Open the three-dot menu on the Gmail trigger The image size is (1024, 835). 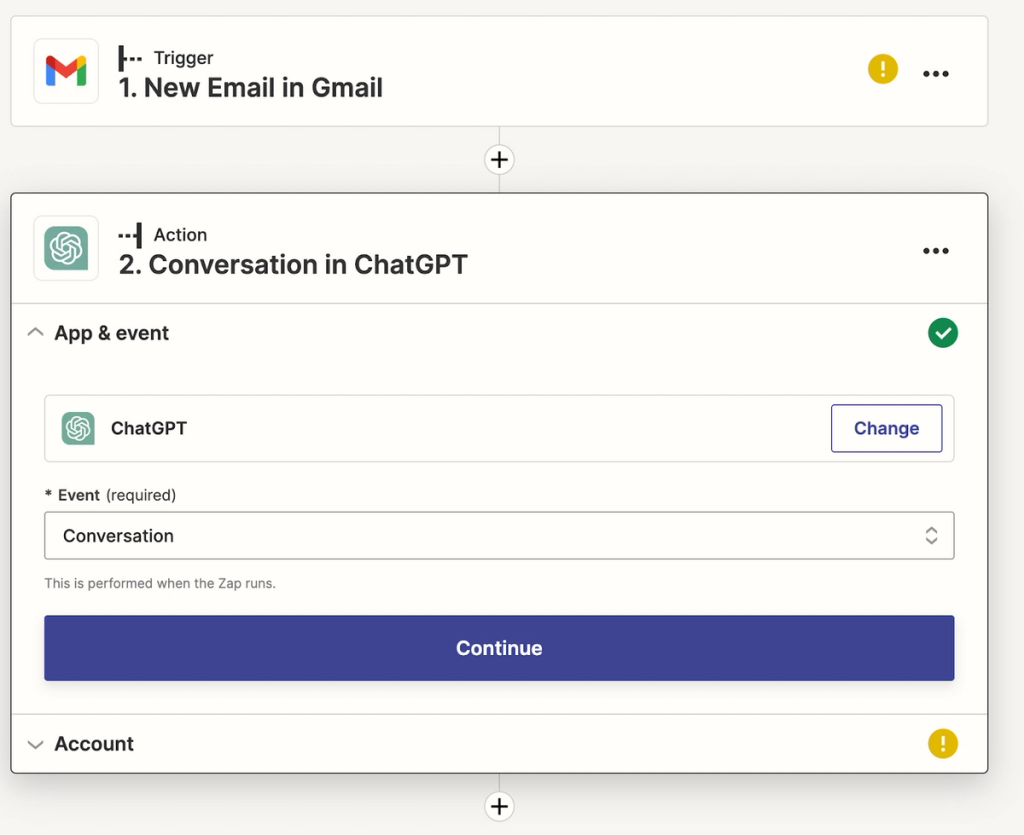click(x=935, y=73)
